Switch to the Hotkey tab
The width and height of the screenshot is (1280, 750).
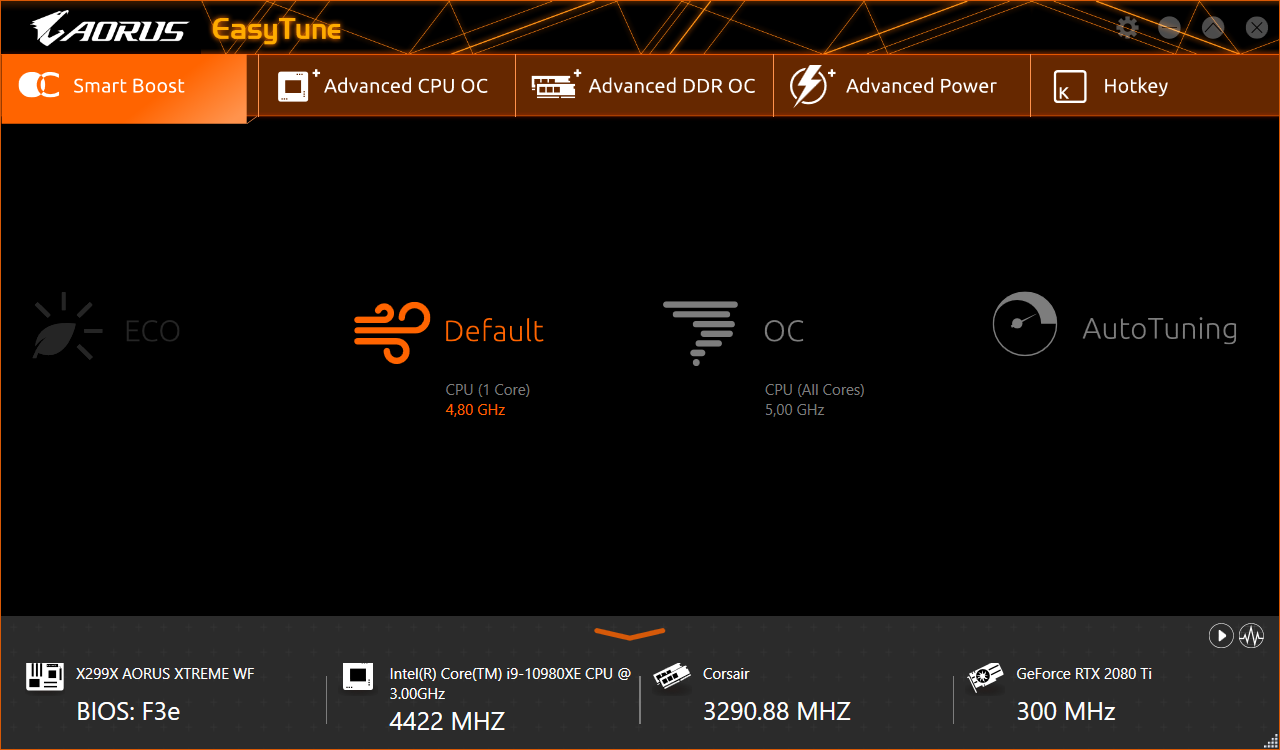point(1154,87)
